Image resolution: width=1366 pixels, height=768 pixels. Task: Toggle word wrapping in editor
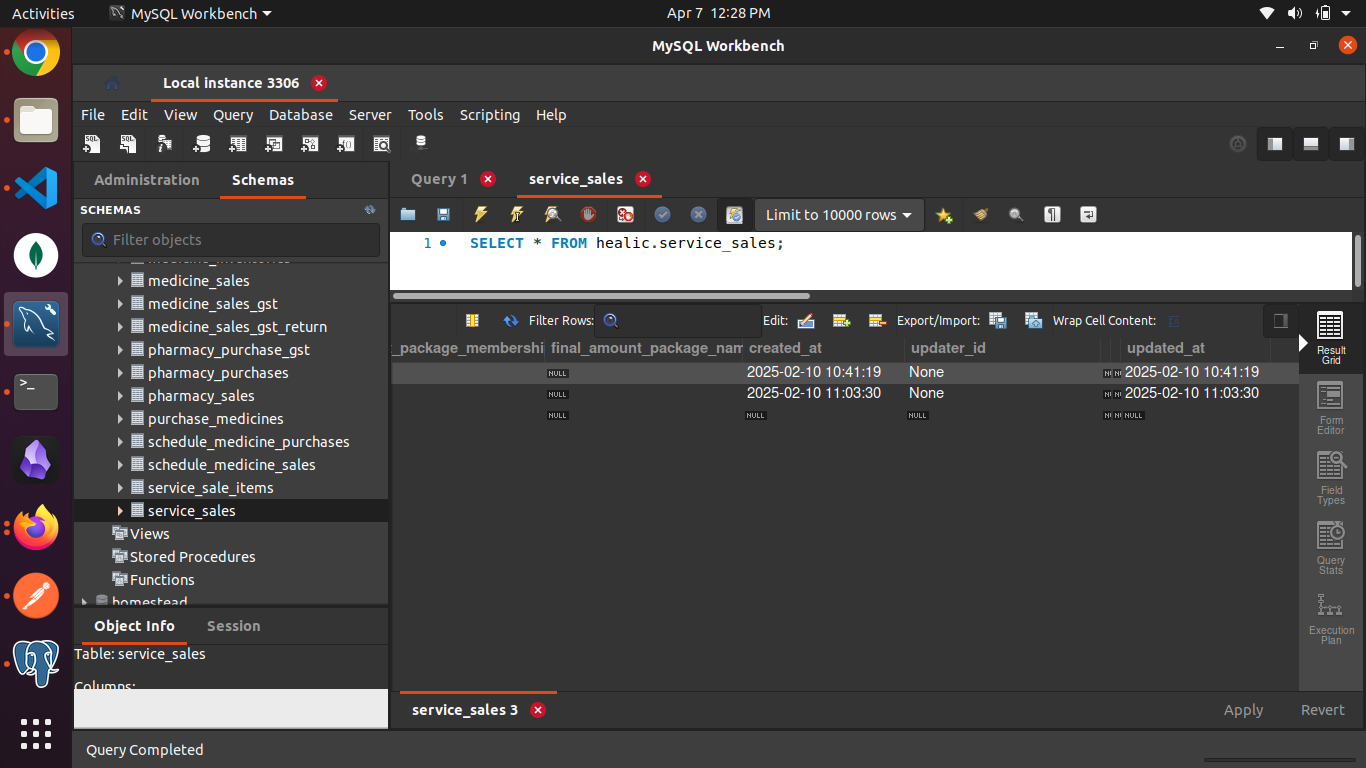click(x=1088, y=214)
